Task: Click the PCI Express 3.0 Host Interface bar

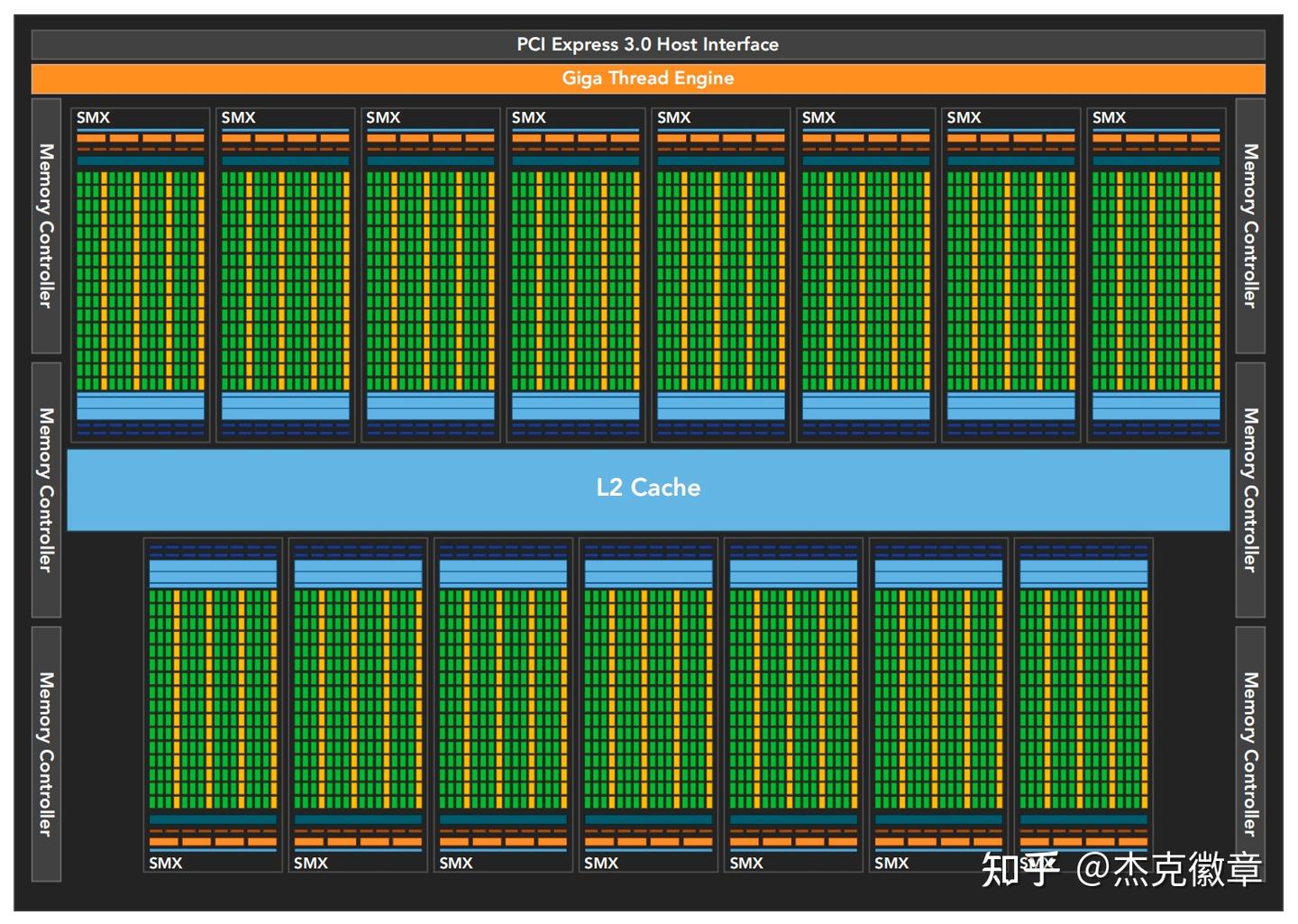Action: (x=648, y=44)
